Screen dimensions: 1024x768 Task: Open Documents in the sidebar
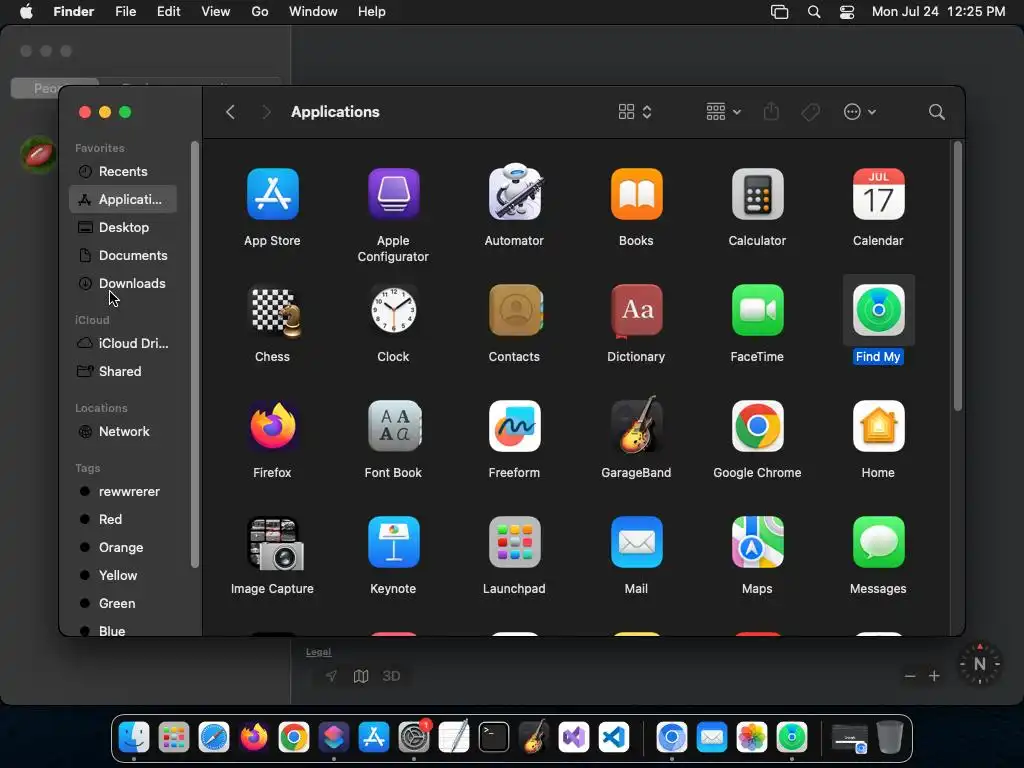[x=123, y=256]
